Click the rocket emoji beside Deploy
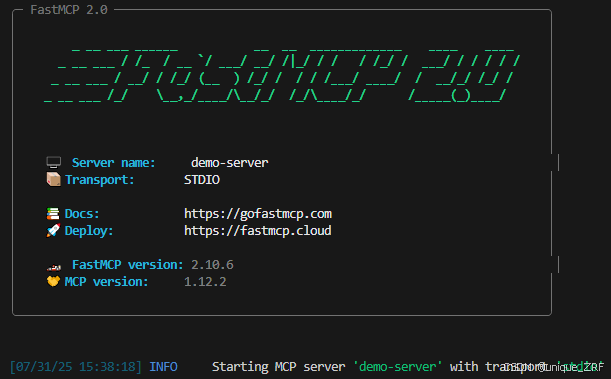Image resolution: width=611 pixels, height=379 pixels. click(x=53, y=230)
